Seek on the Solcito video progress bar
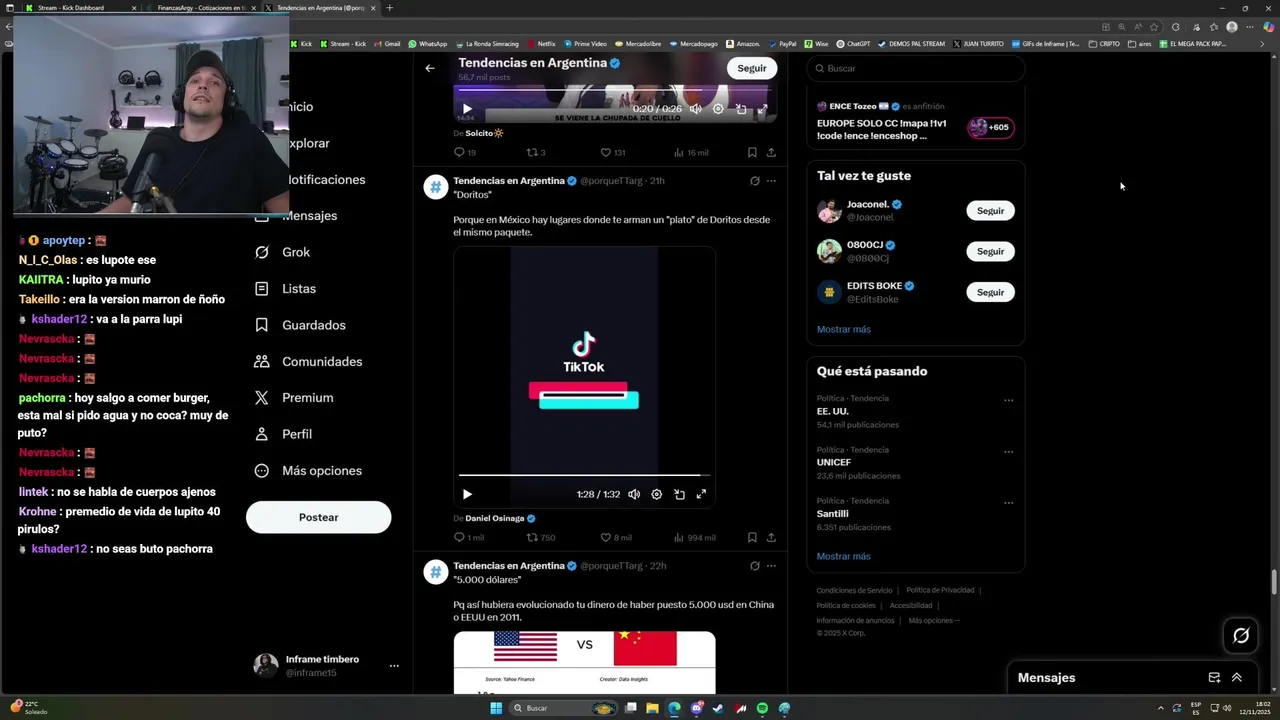 coord(615,90)
